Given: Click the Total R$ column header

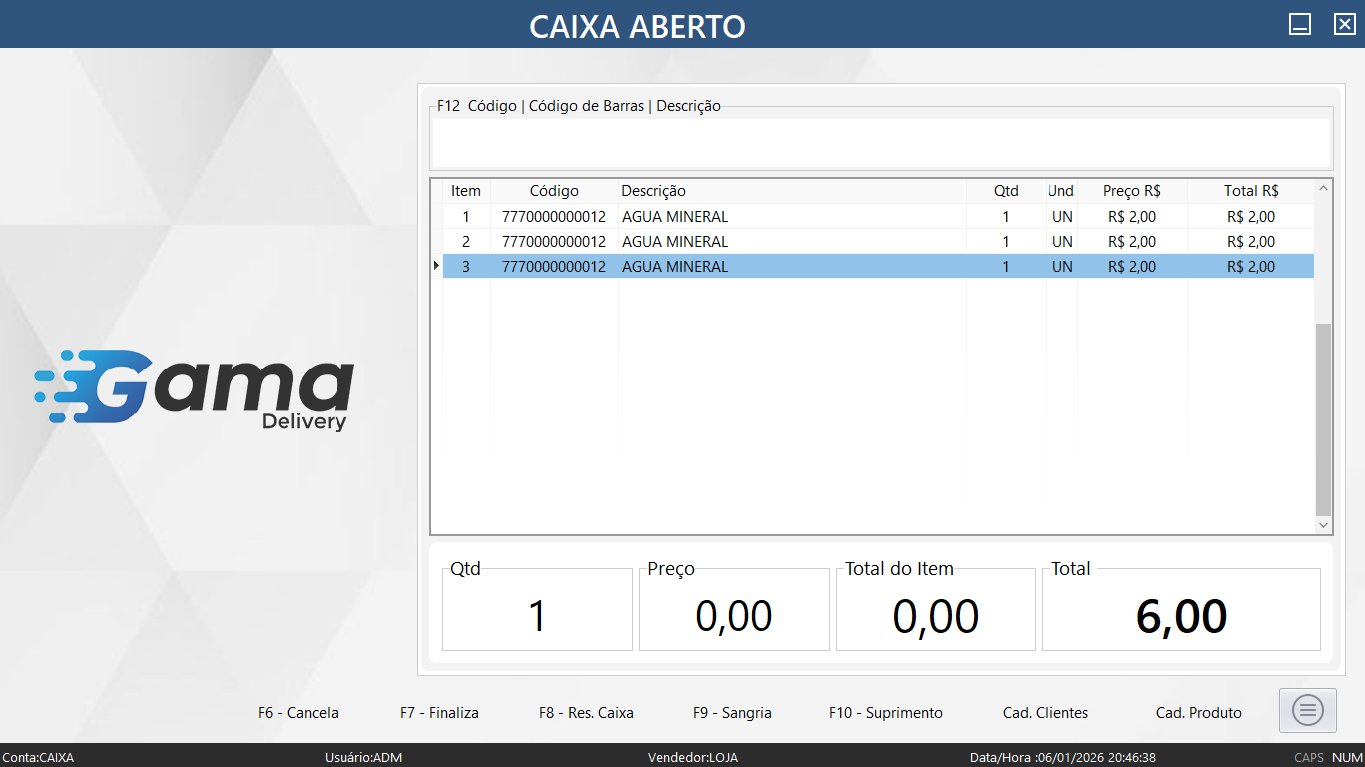Looking at the screenshot, I should (1250, 191).
